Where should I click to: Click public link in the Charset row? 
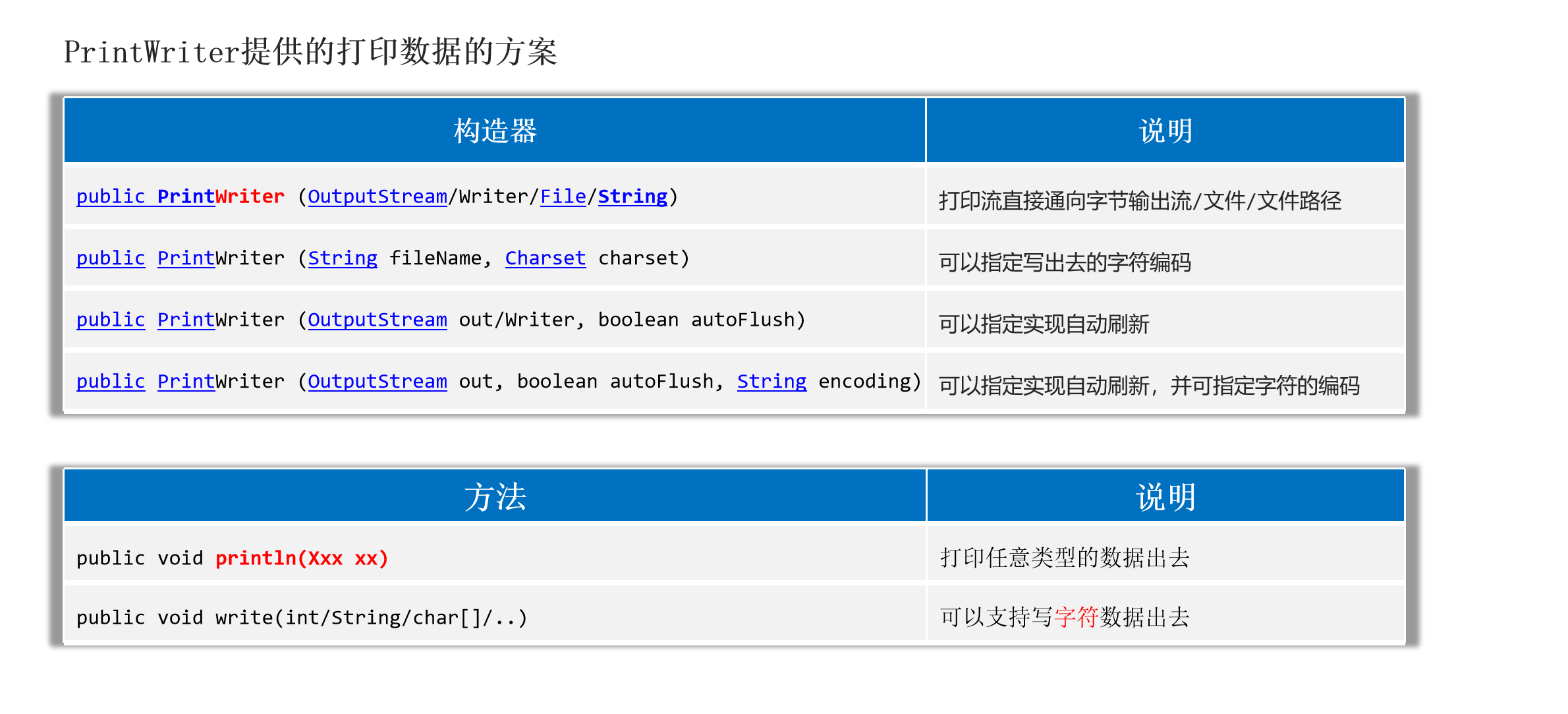(110, 258)
